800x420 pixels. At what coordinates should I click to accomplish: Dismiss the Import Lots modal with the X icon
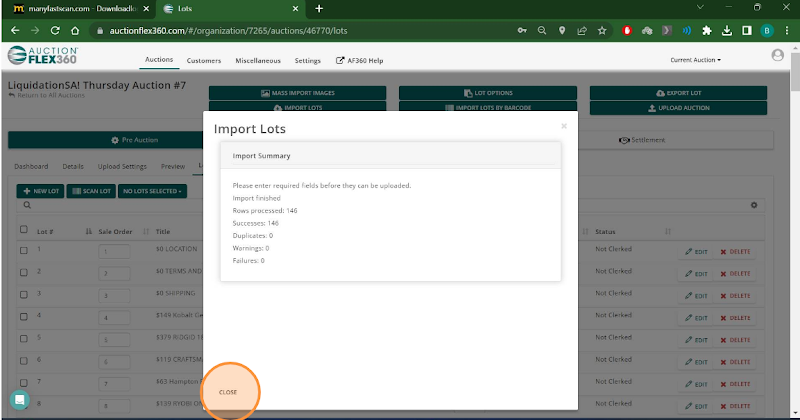point(564,126)
